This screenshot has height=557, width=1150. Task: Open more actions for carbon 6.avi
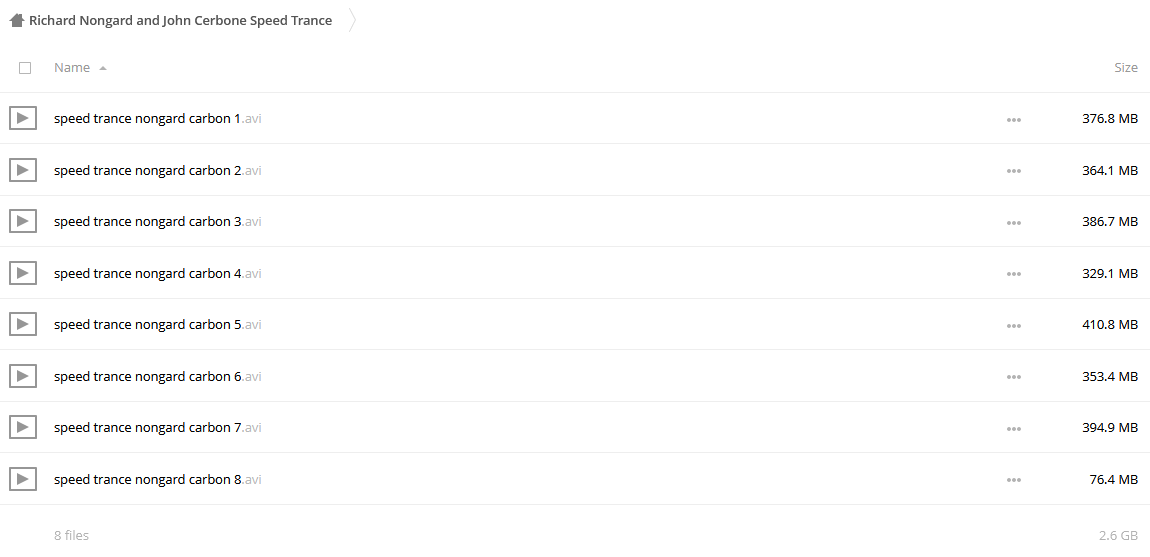point(1014,377)
